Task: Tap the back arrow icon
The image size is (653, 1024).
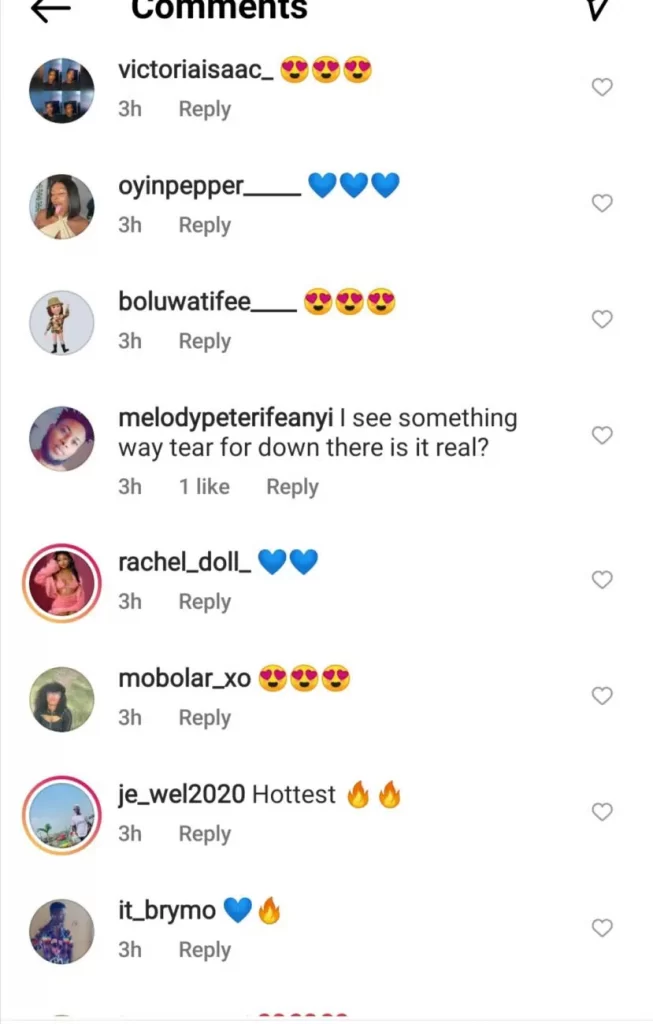Action: 51,9
